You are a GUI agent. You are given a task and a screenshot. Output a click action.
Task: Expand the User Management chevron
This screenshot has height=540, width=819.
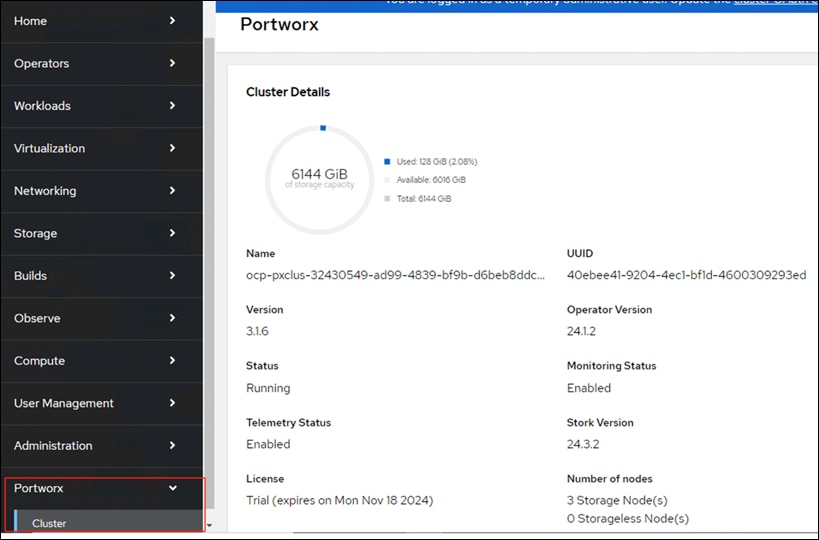pyautogui.click(x=172, y=403)
